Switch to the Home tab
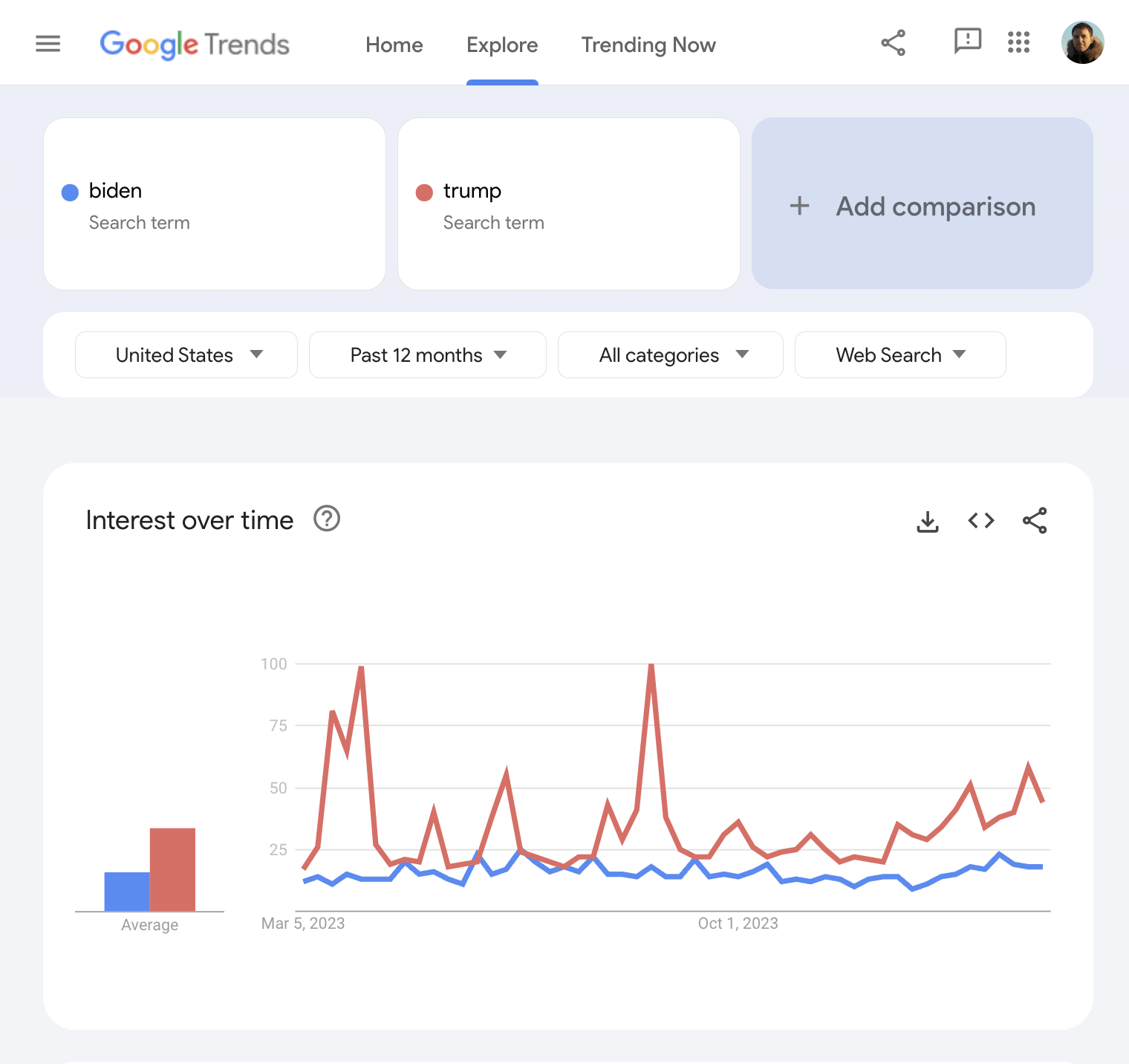Screen dimensions: 1129x1064 (x=394, y=45)
